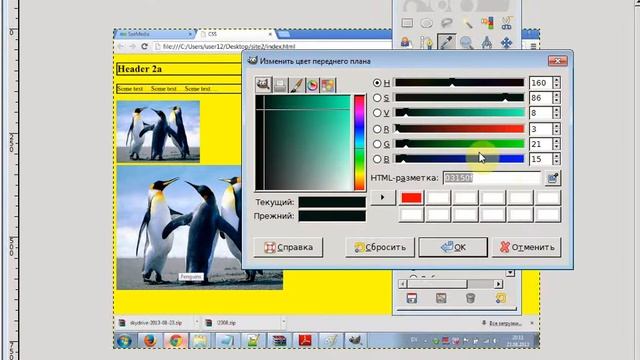Click the Прежний previous color swatch
The image size is (640, 360).
332,216
